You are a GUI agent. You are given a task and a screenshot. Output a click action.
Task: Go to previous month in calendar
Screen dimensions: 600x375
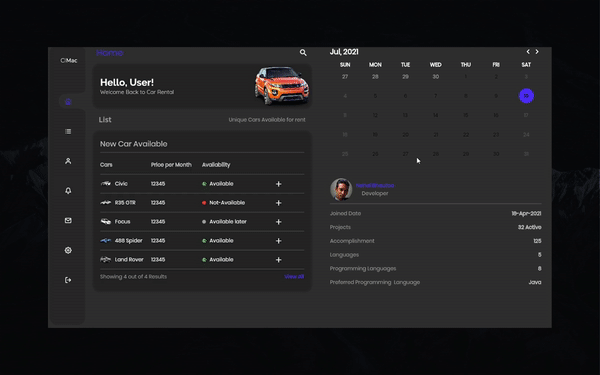528,52
